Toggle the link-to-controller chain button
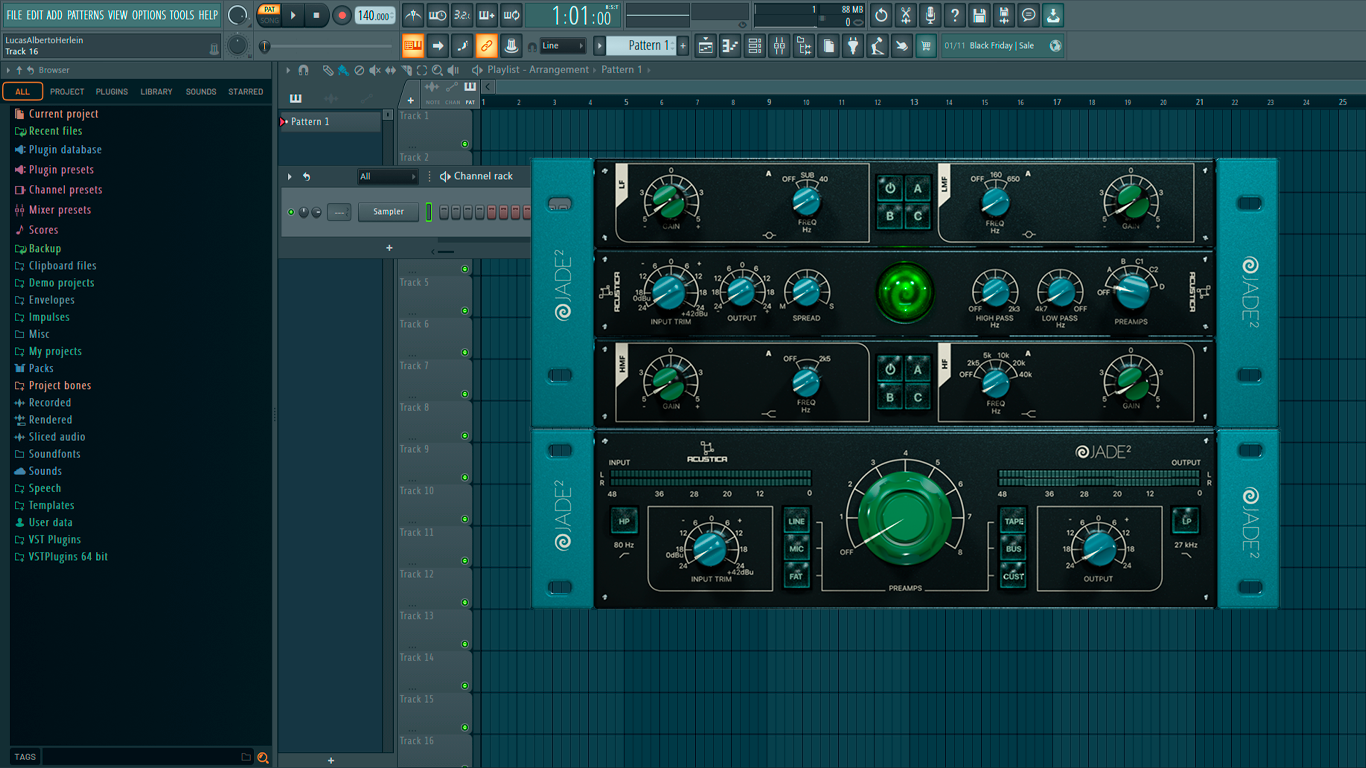The width and height of the screenshot is (1366, 768). (x=486, y=46)
